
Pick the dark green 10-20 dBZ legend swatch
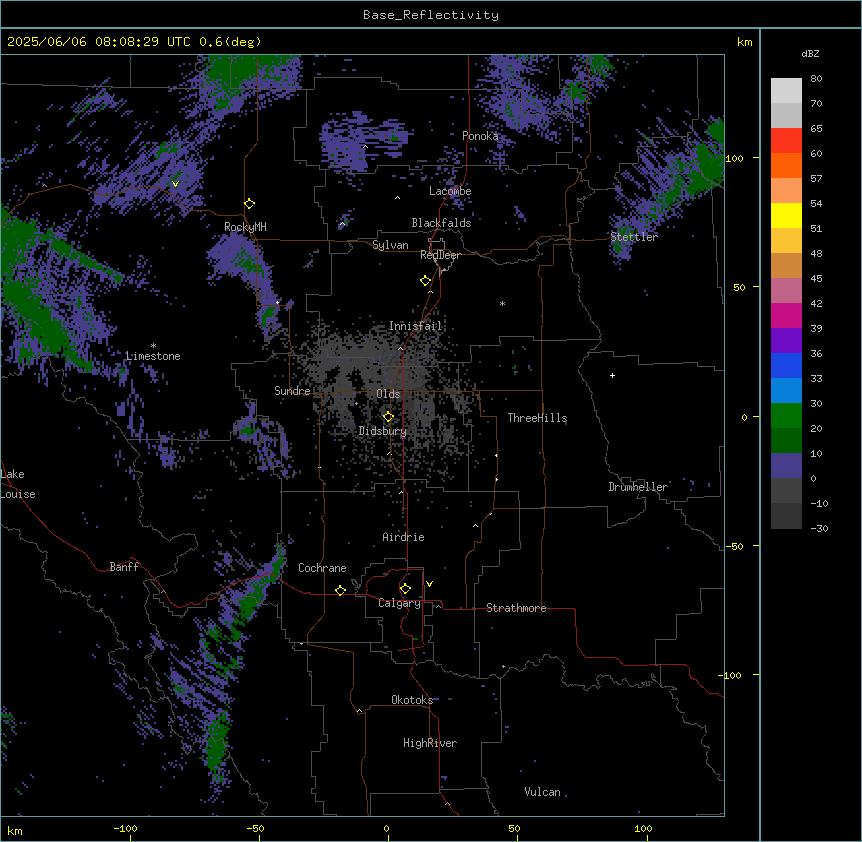coord(786,441)
